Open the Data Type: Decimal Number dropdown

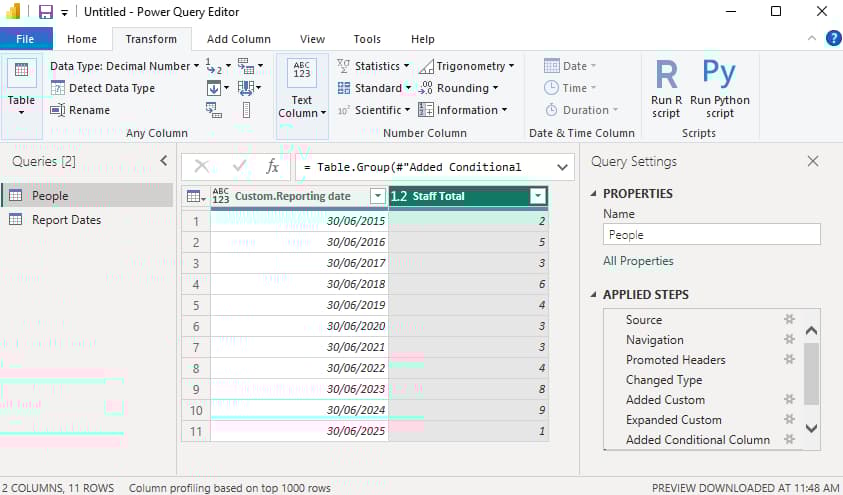(x=125, y=66)
